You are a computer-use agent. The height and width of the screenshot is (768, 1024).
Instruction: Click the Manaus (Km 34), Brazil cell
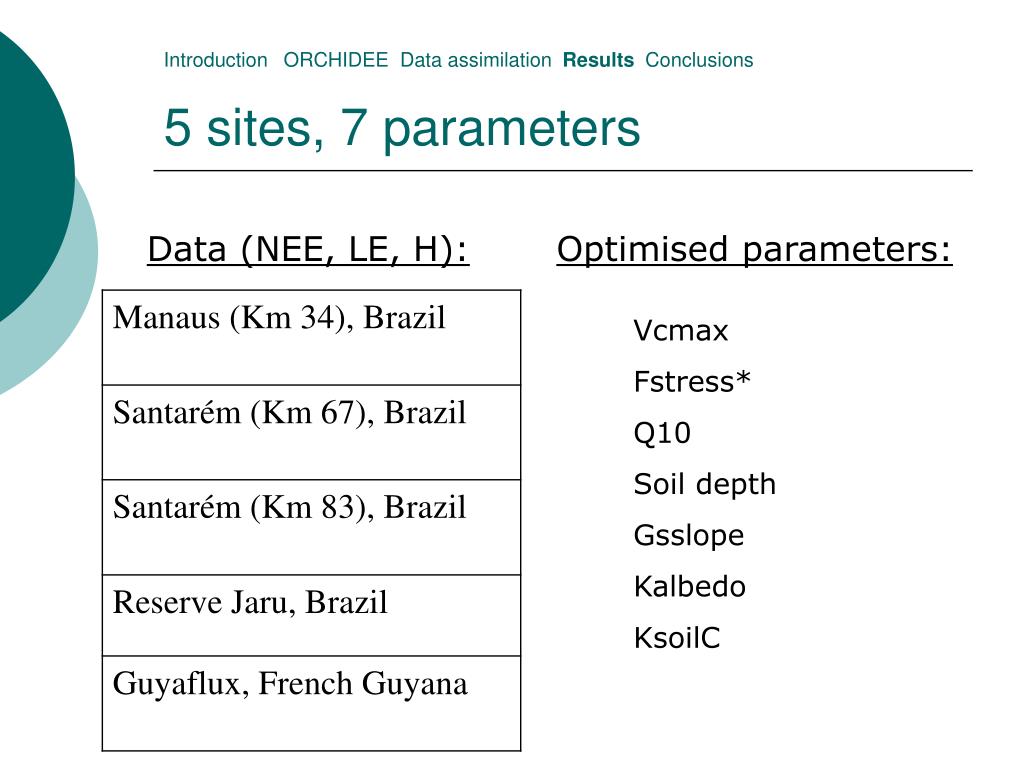pyautogui.click(x=312, y=338)
